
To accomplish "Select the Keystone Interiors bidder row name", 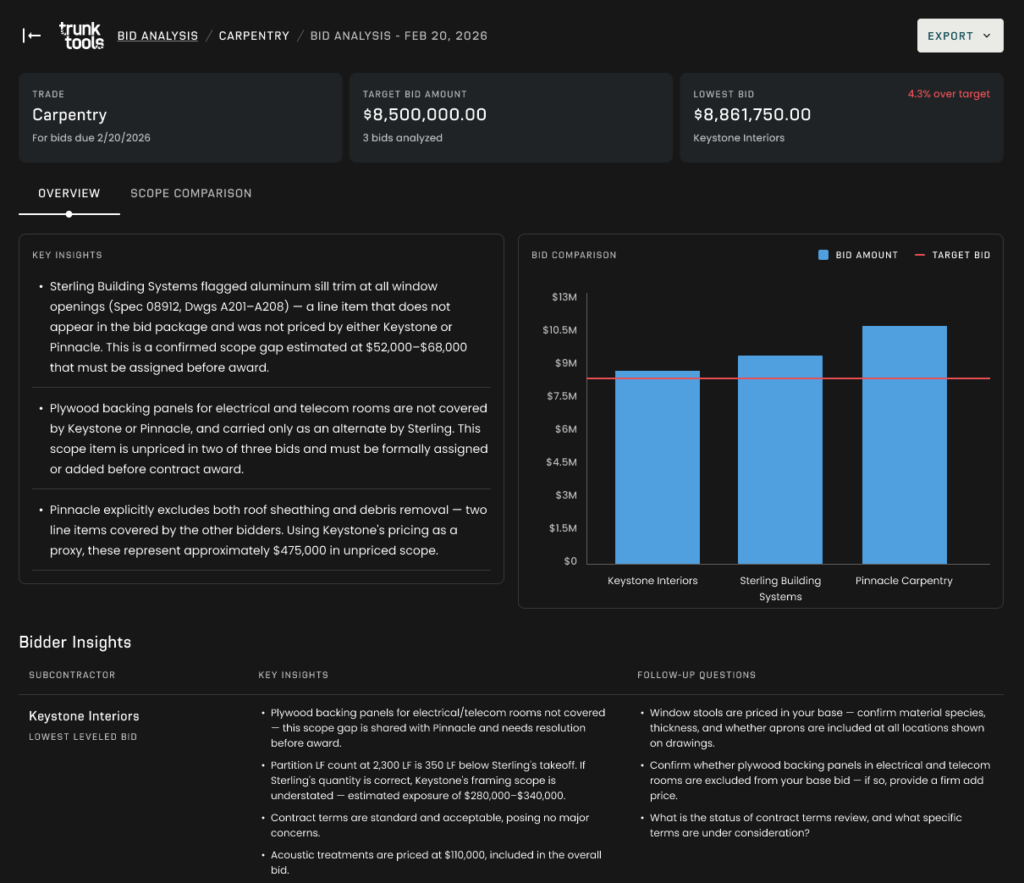I will tap(84, 716).
